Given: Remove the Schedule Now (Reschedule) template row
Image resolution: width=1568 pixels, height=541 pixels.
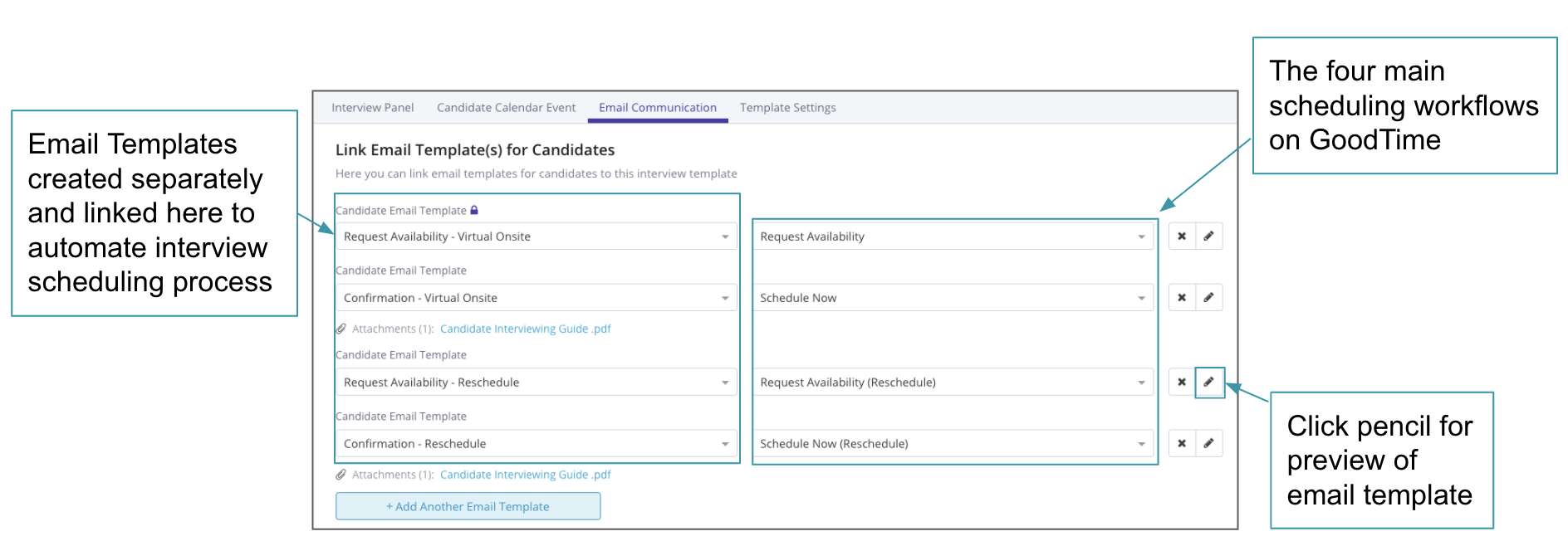Looking at the screenshot, I should click(x=1182, y=444).
